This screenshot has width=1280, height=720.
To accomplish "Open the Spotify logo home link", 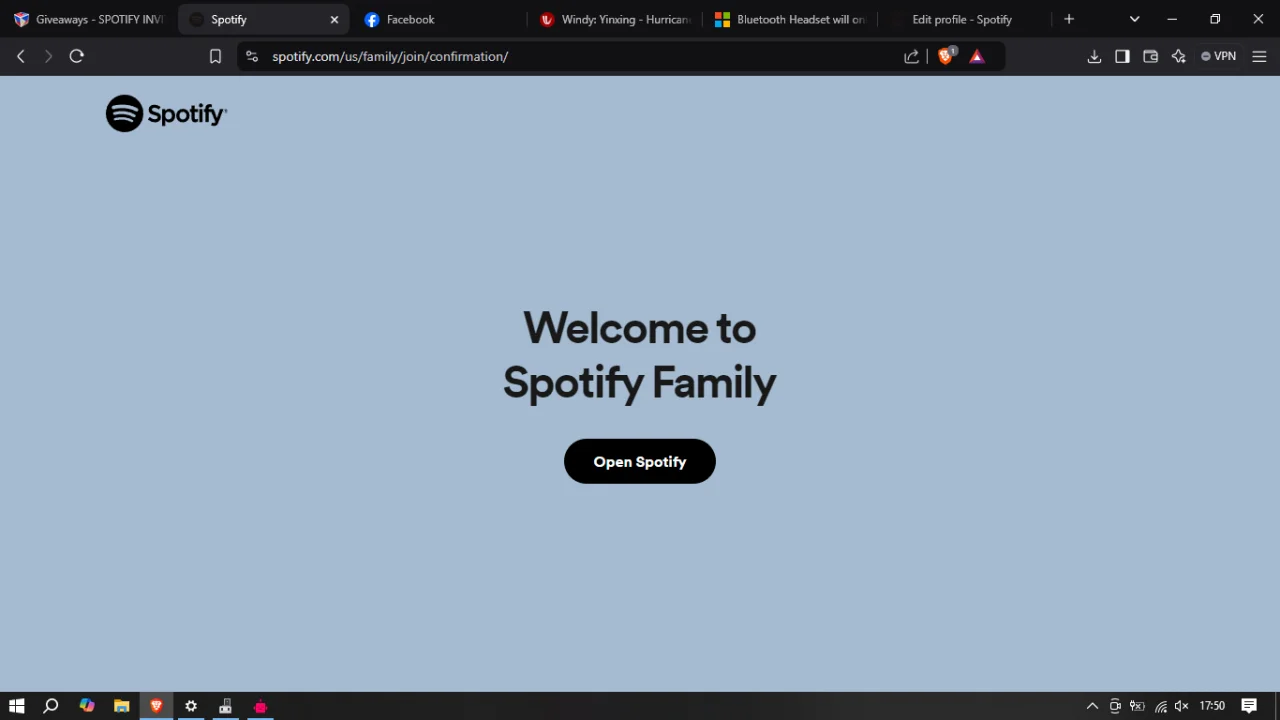I will point(166,114).
